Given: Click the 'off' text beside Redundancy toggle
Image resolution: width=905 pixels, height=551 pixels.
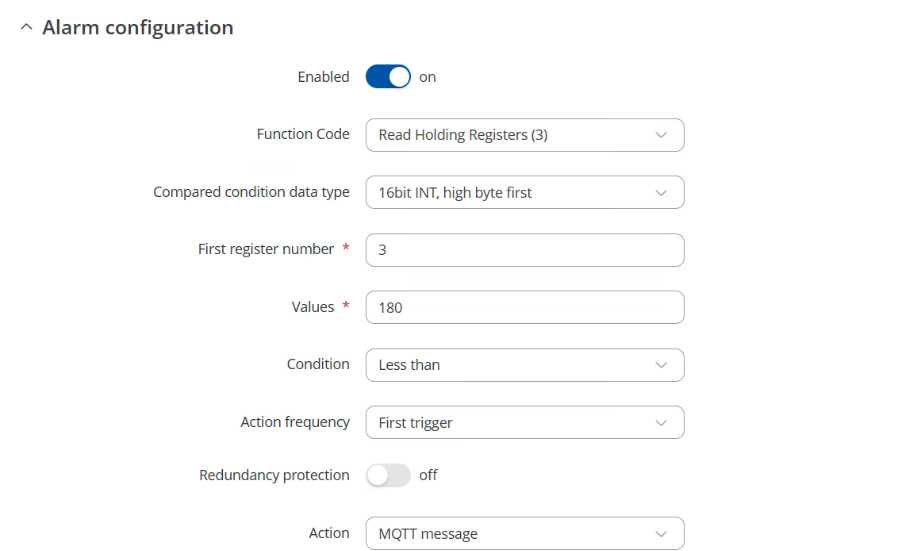Looking at the screenshot, I should pos(428,475).
